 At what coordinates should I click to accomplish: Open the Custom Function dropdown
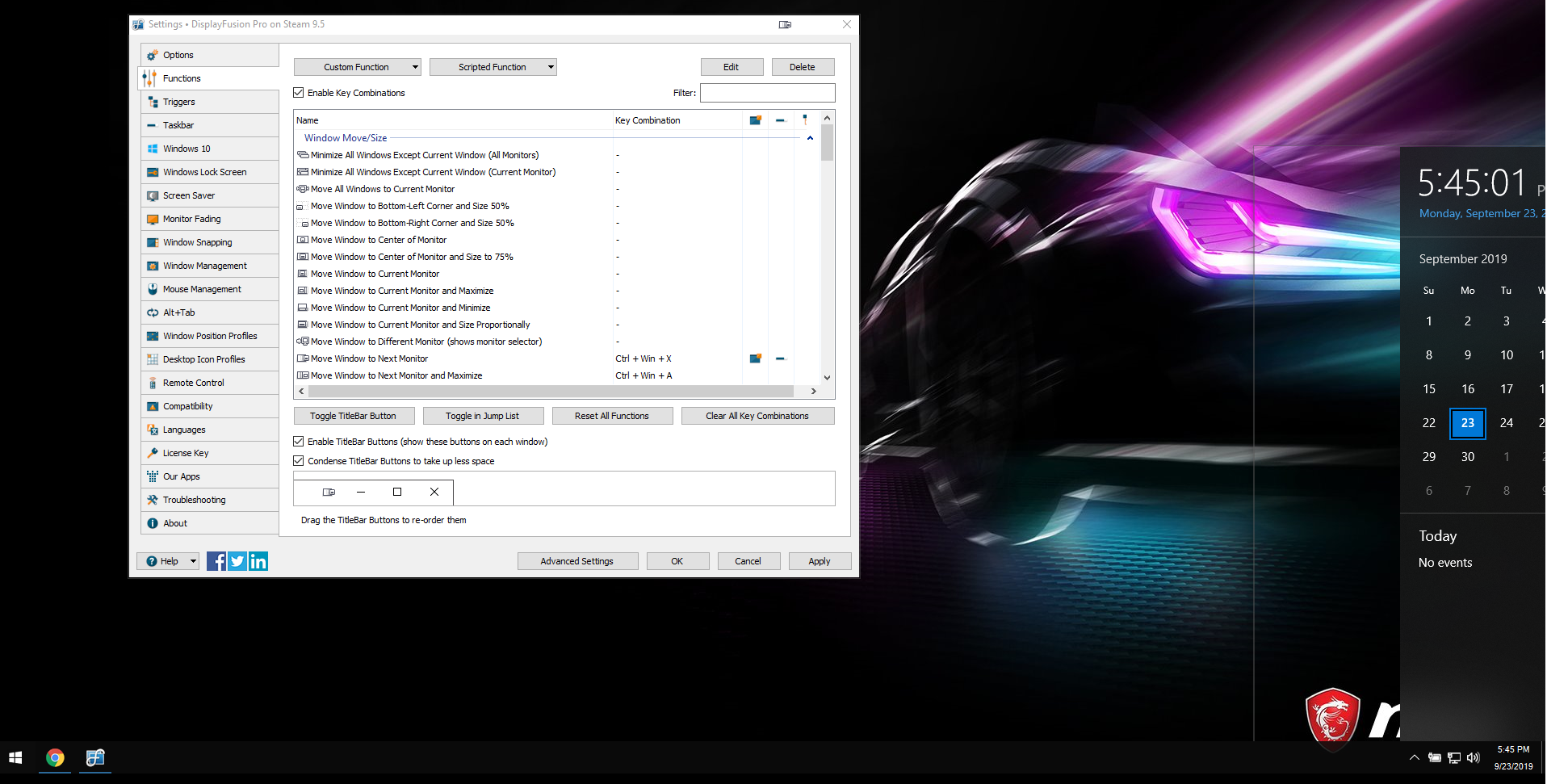click(x=357, y=67)
